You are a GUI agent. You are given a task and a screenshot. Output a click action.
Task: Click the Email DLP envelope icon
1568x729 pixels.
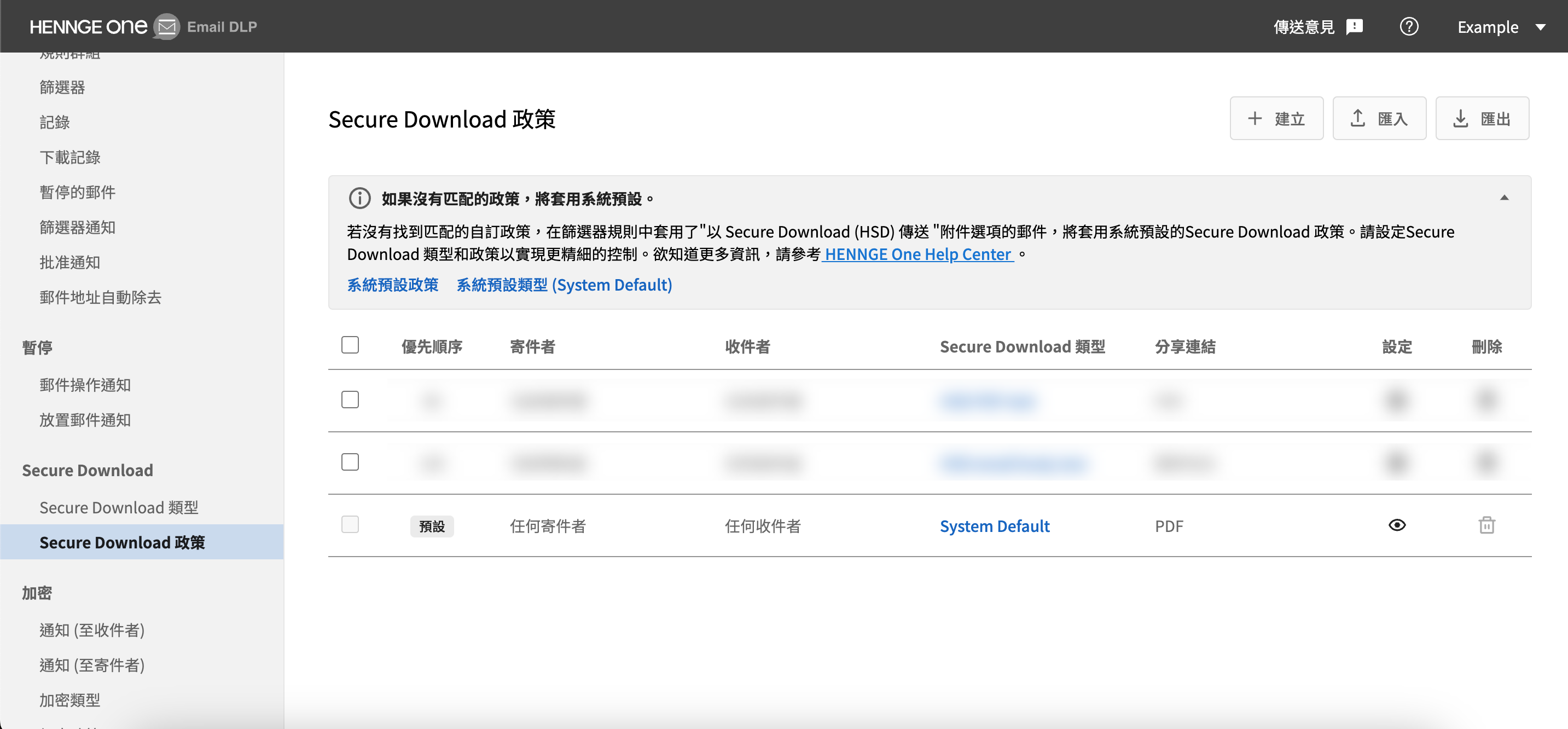click(x=166, y=27)
